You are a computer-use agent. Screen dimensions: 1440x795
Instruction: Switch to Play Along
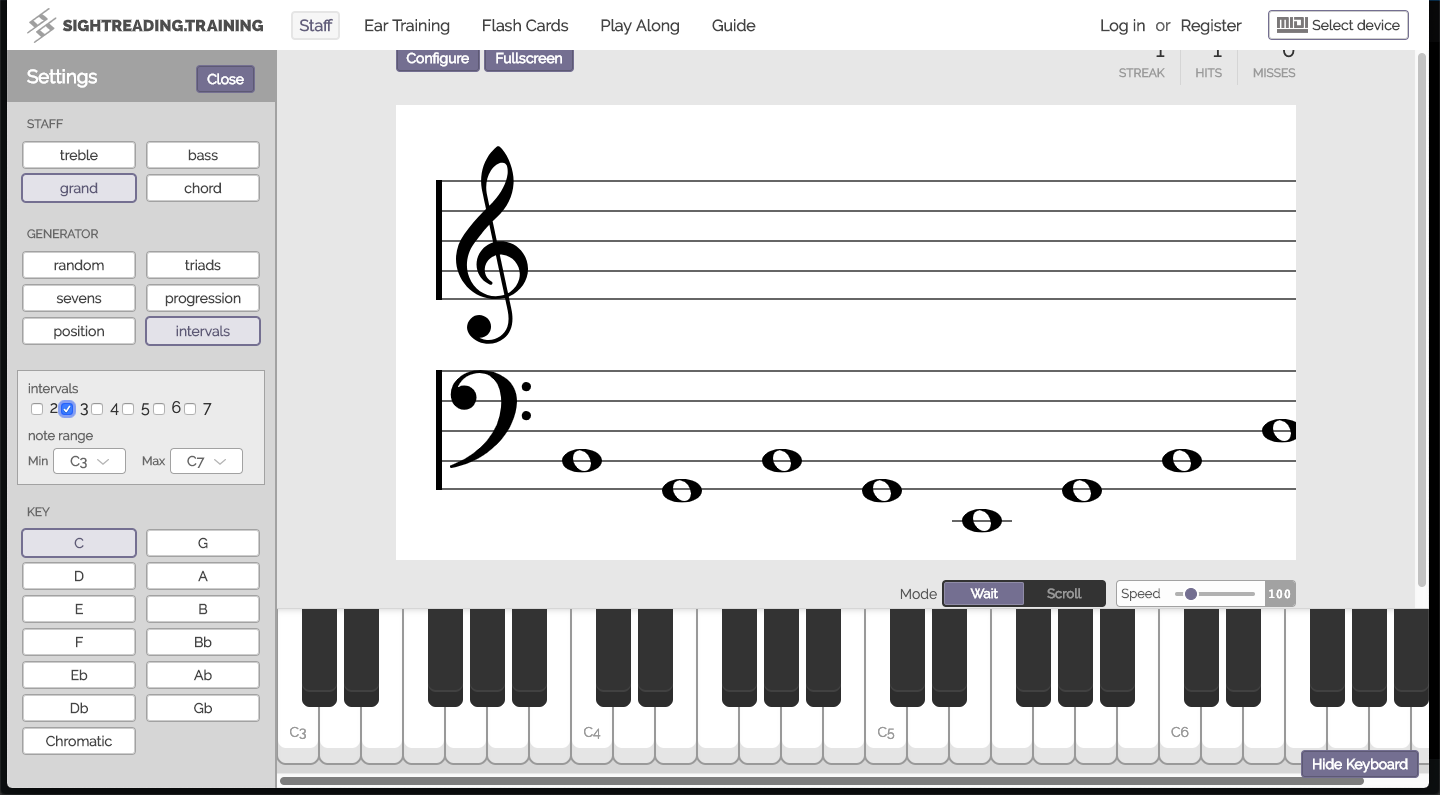(640, 25)
